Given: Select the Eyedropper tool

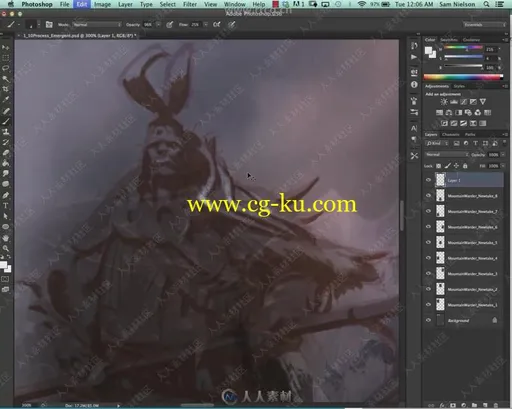Looking at the screenshot, I should 6,99.
